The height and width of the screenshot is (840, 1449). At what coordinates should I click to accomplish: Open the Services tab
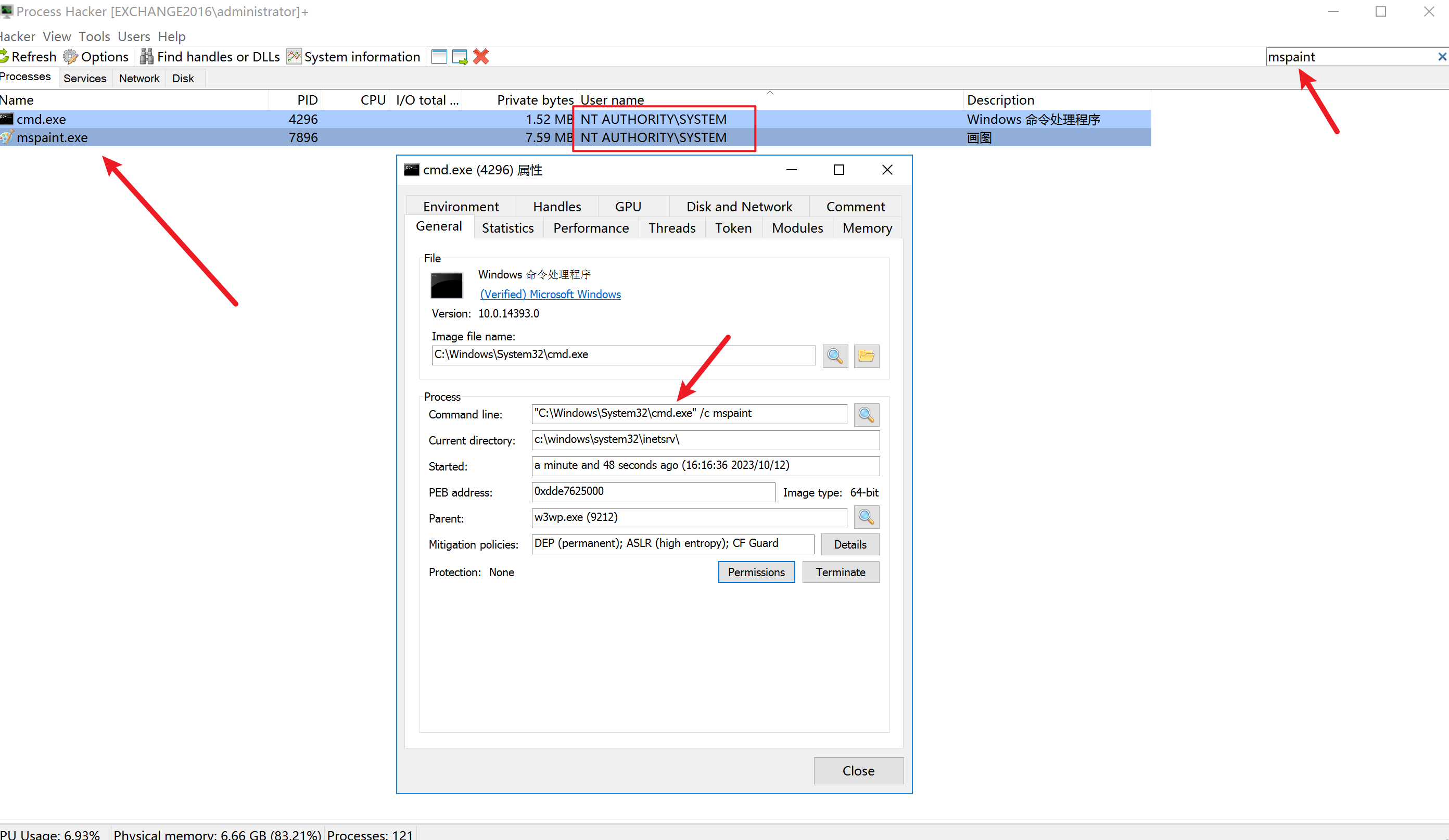coord(84,78)
